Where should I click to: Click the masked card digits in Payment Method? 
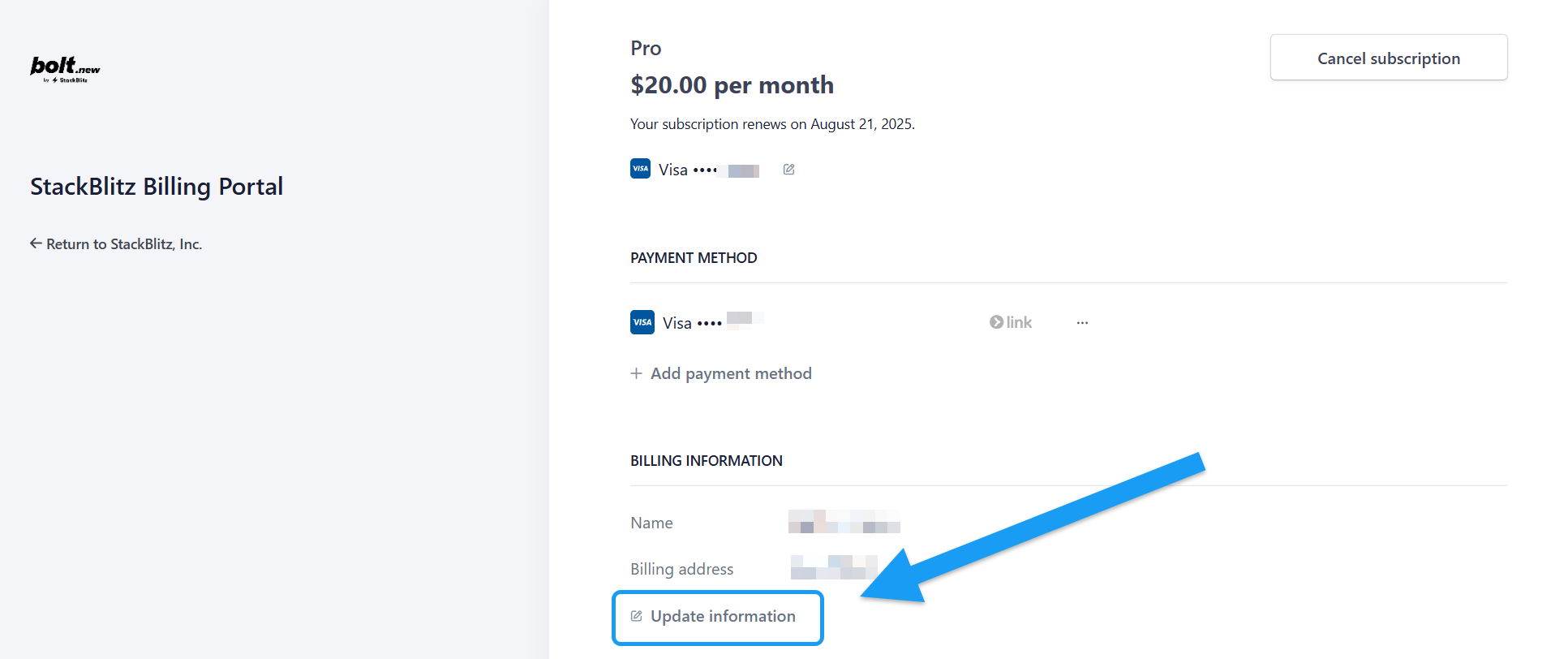tap(744, 321)
